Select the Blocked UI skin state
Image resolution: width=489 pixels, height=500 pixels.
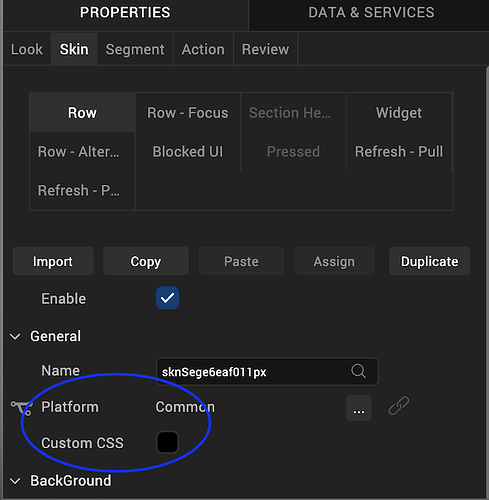[188, 152]
